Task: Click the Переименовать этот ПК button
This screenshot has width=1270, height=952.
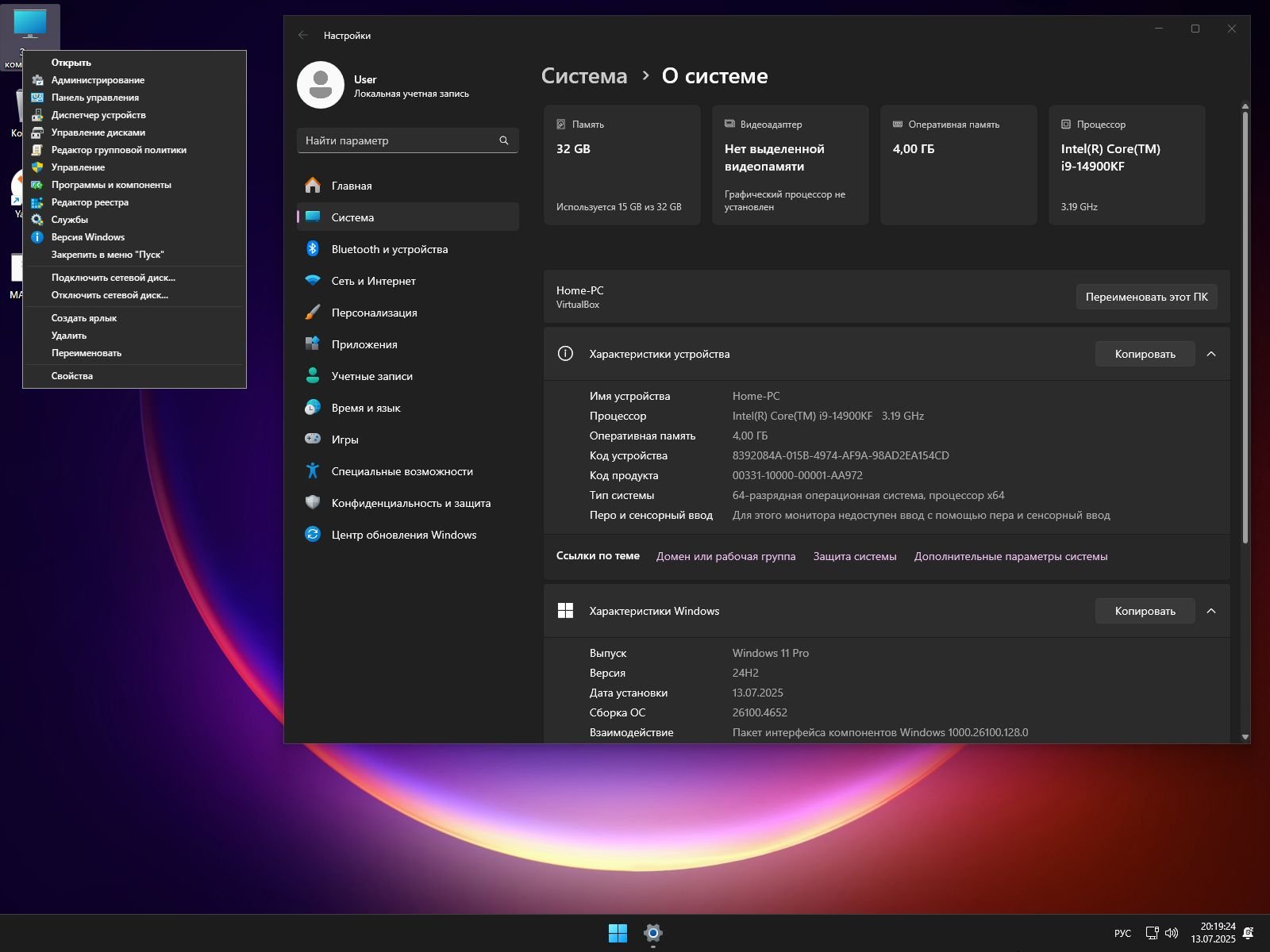Action: point(1146,297)
